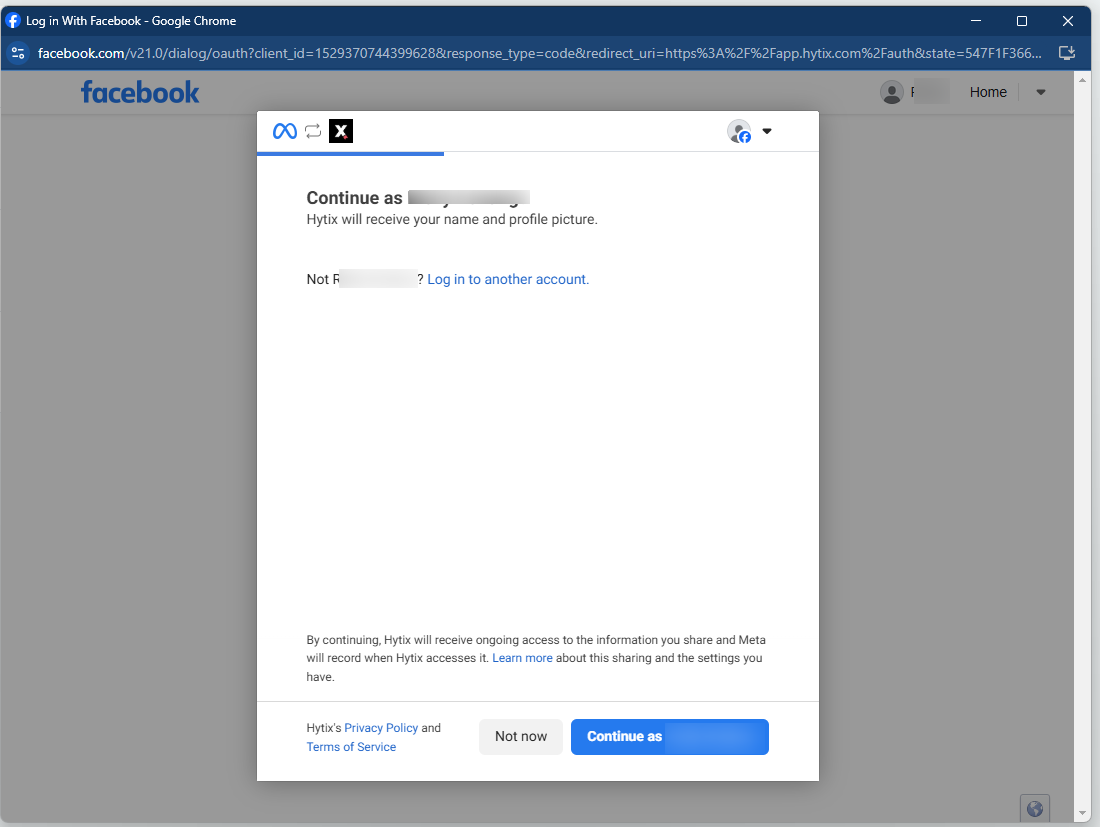Click the blue Continue as button
1100x827 pixels.
tap(670, 737)
